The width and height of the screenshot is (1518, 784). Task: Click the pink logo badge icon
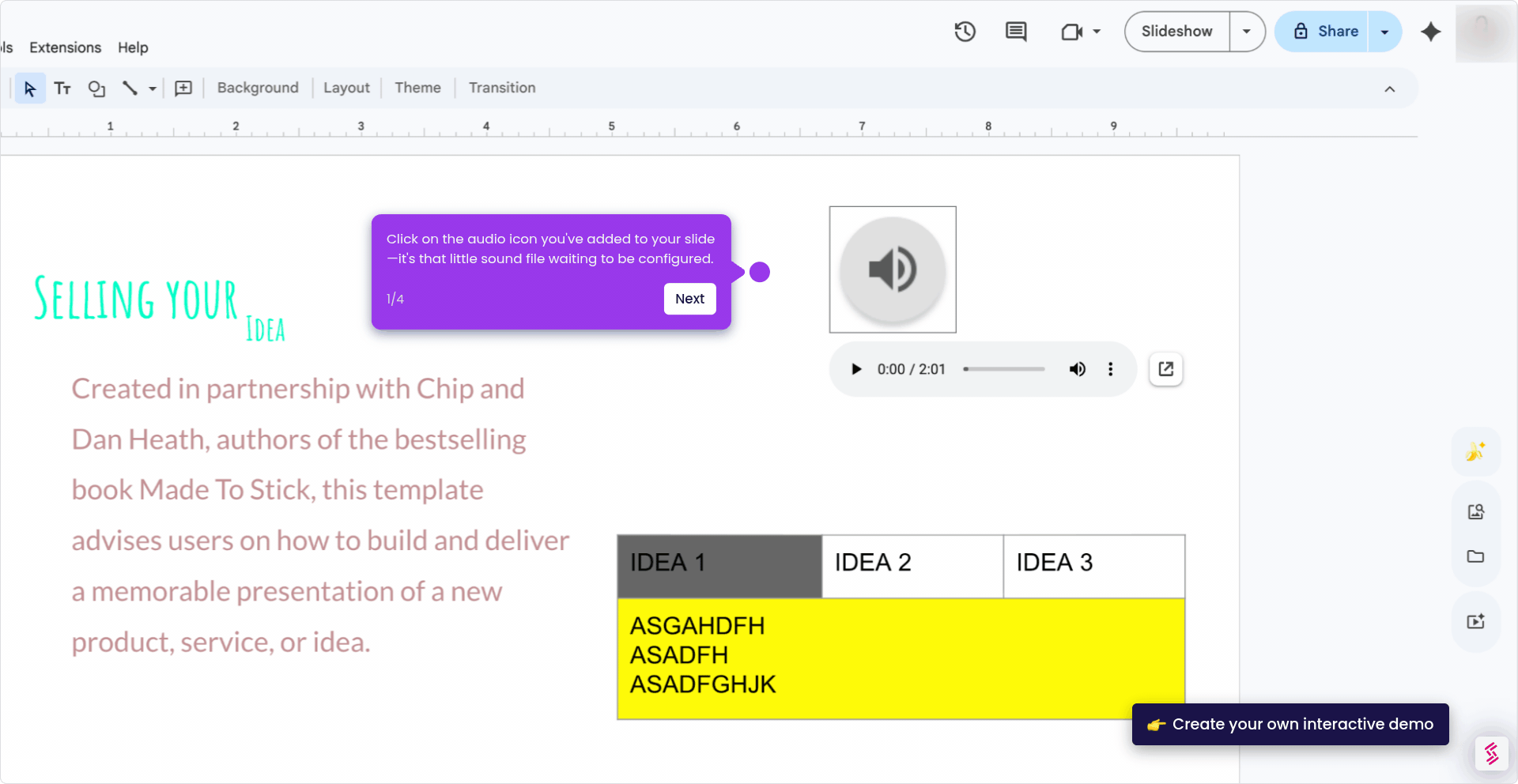coord(1491,753)
